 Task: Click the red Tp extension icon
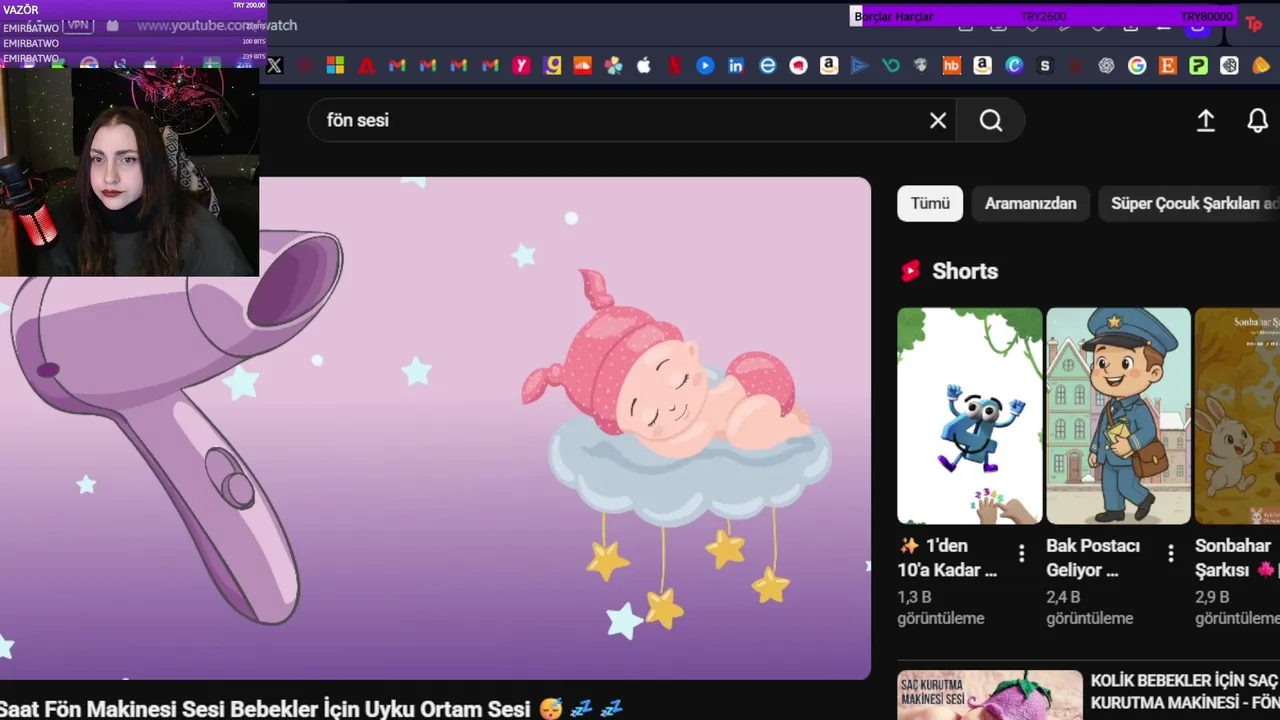(1253, 25)
